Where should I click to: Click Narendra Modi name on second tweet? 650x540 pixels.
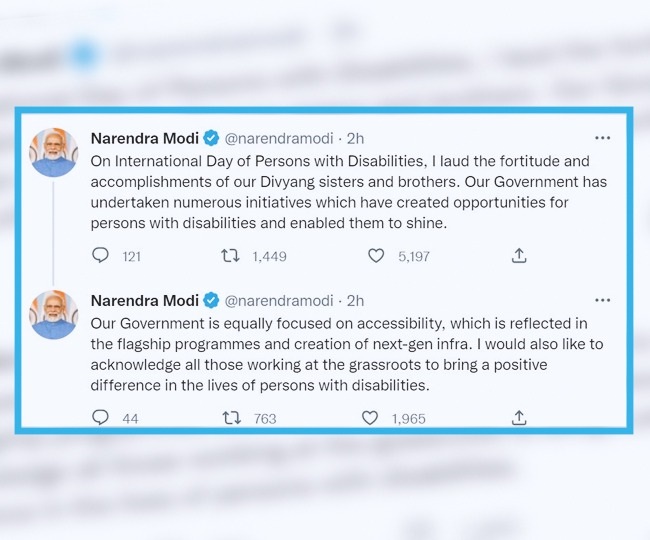[144, 300]
